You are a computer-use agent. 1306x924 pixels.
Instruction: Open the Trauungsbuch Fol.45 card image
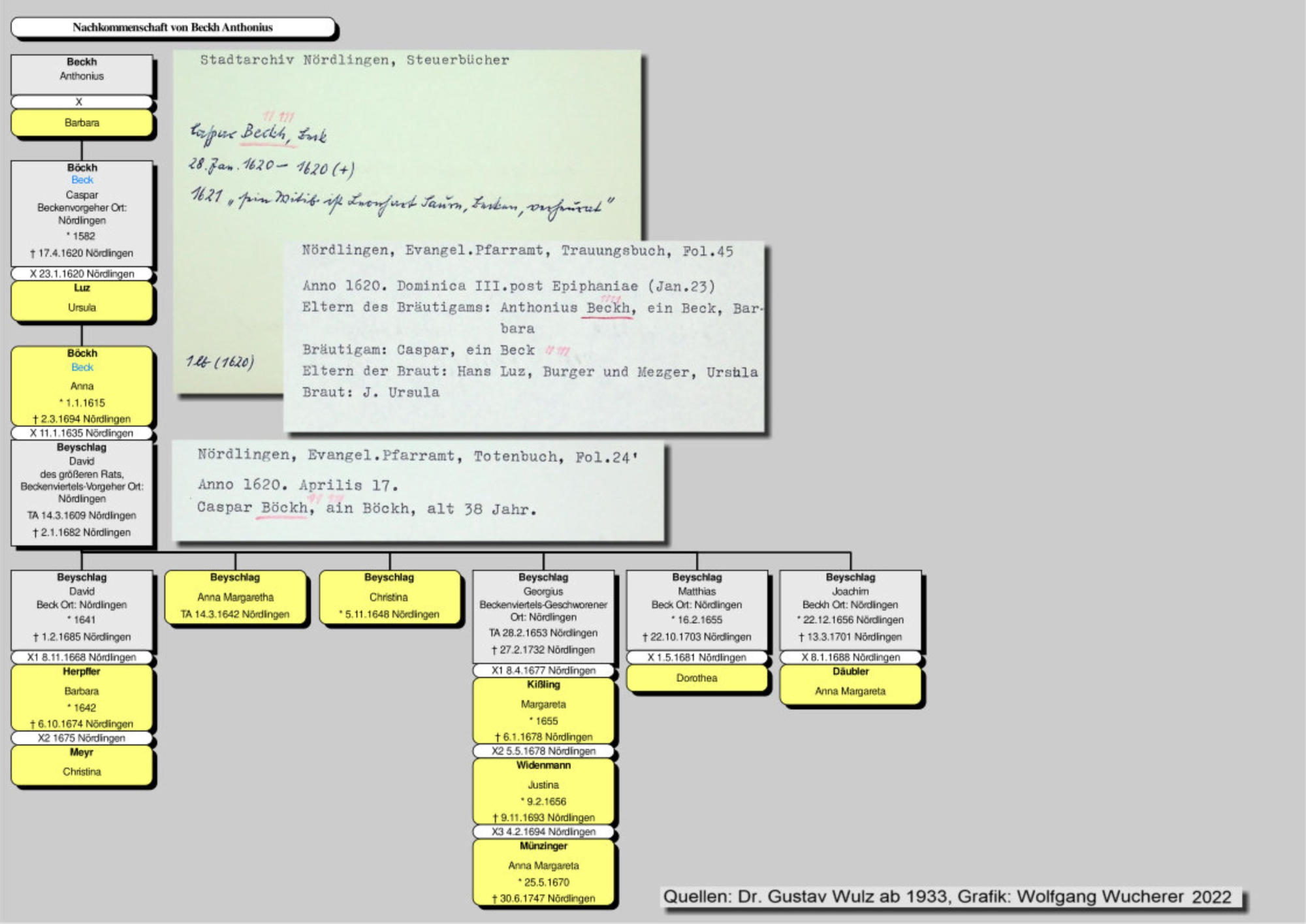pos(524,336)
